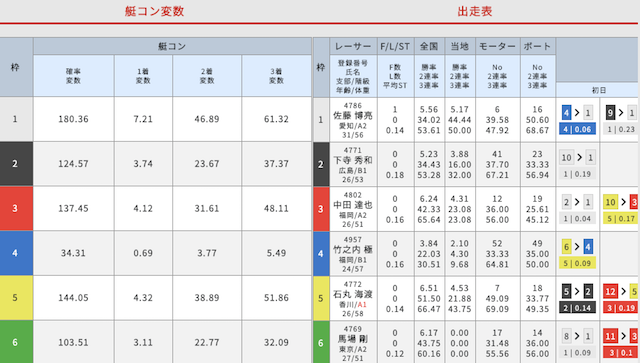Click the red 12 race badge in row 5
640x363 pixels.
pyautogui.click(x=610, y=291)
